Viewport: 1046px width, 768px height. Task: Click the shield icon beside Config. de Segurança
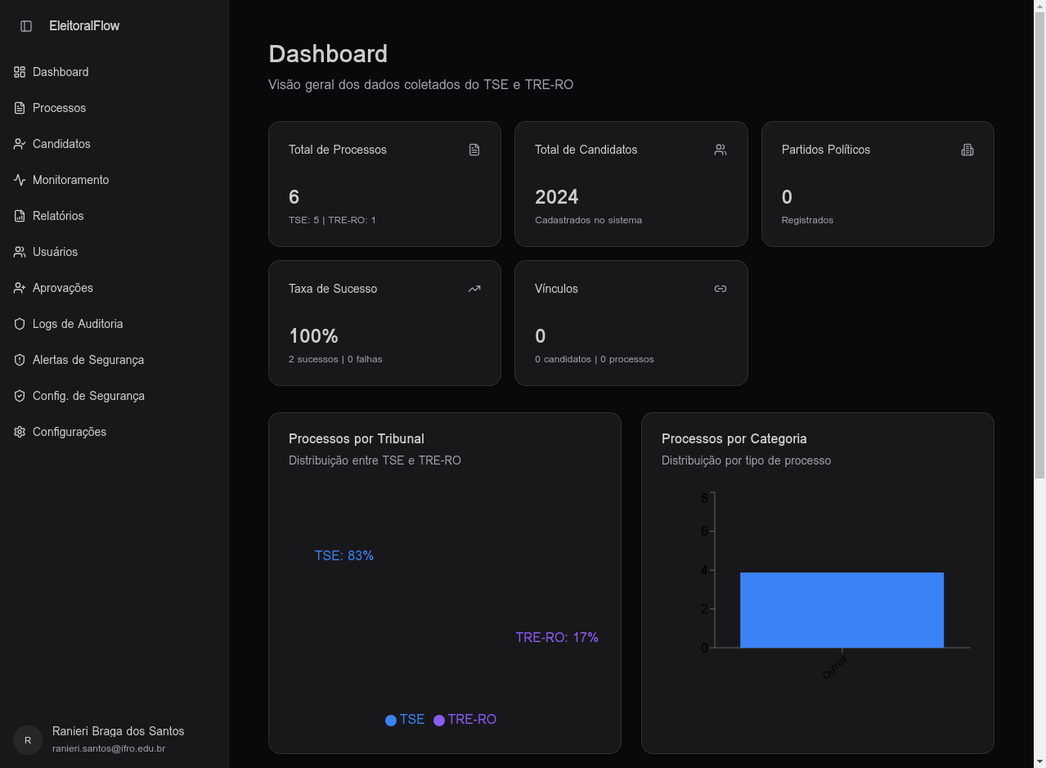tap(18, 395)
